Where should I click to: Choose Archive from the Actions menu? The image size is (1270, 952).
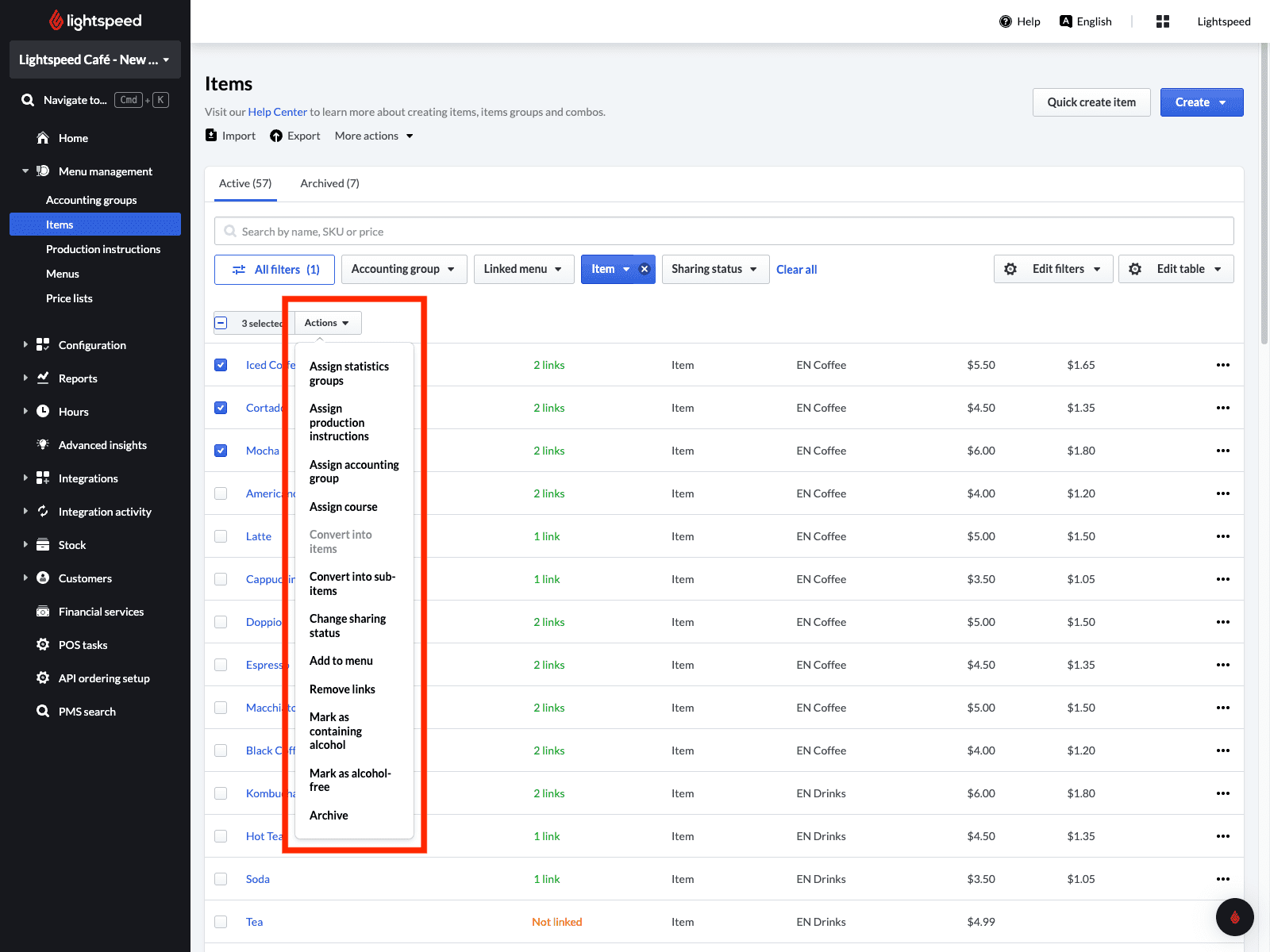[x=329, y=816]
